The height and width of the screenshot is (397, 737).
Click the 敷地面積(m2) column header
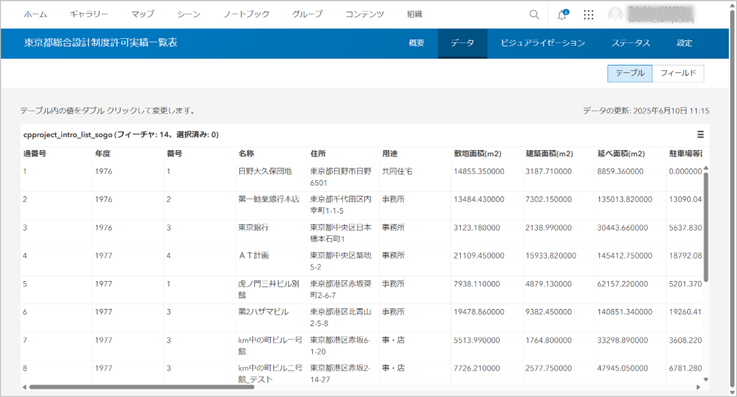[x=478, y=154]
